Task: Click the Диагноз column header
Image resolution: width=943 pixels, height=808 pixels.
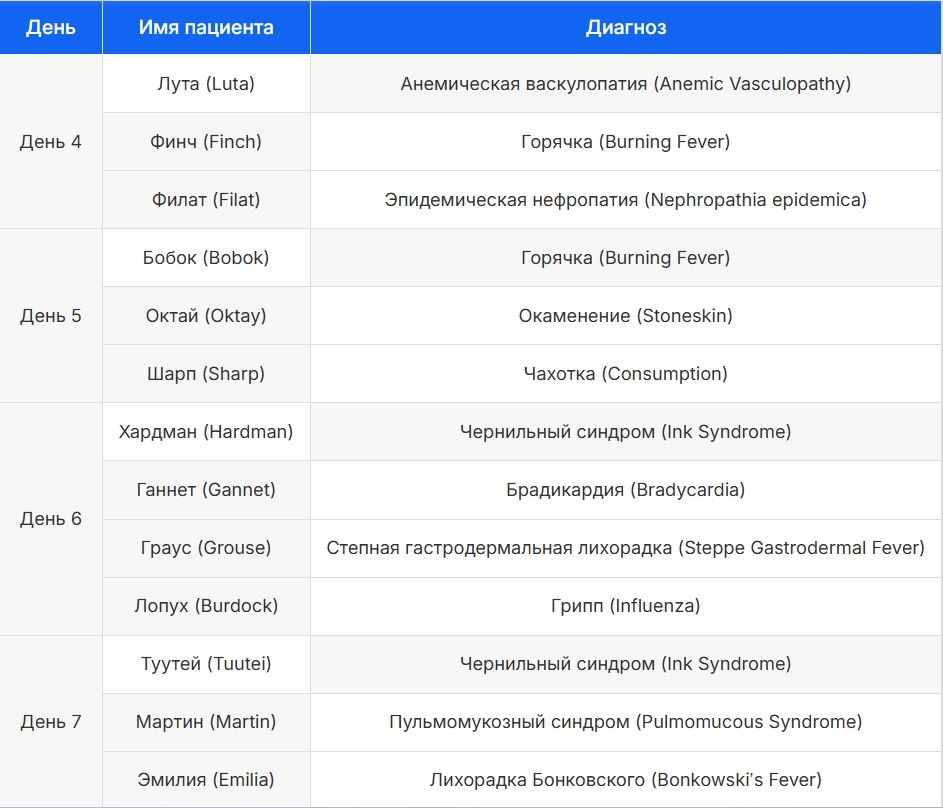Action: click(626, 27)
